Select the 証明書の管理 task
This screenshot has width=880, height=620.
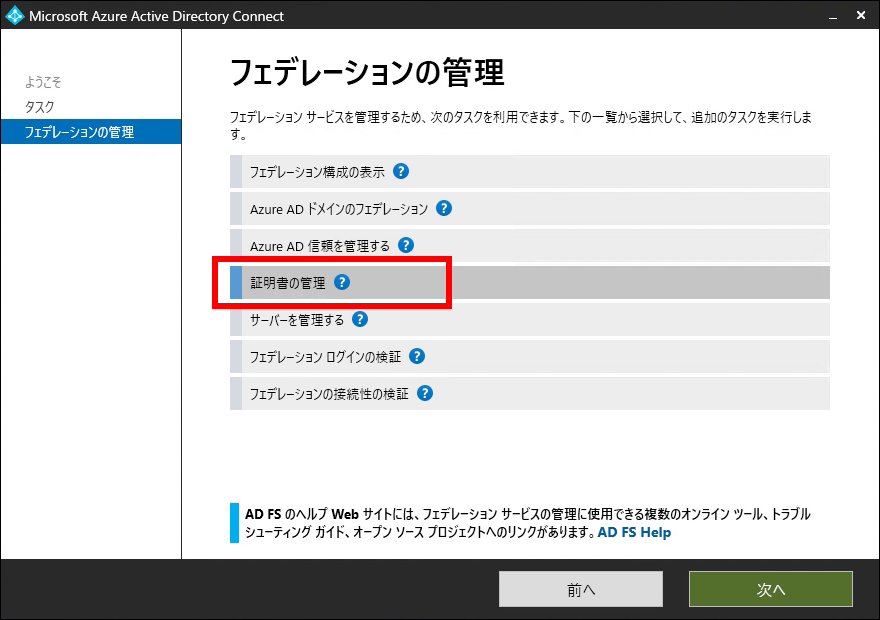pyautogui.click(x=530, y=283)
